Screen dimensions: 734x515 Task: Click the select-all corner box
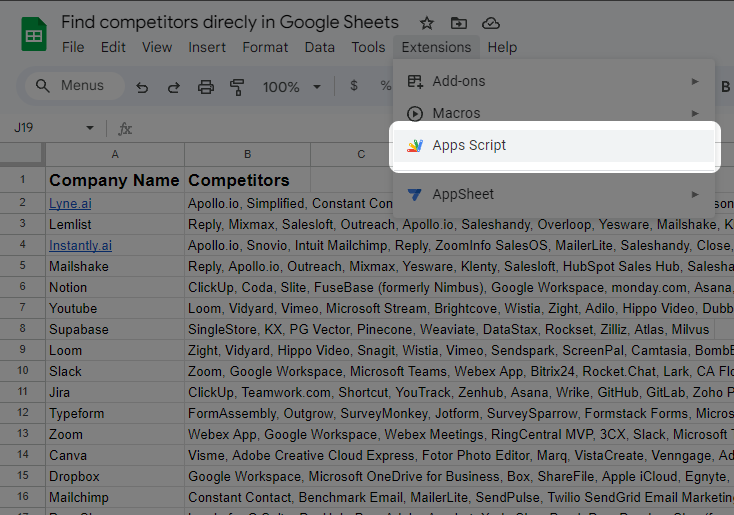[22, 154]
